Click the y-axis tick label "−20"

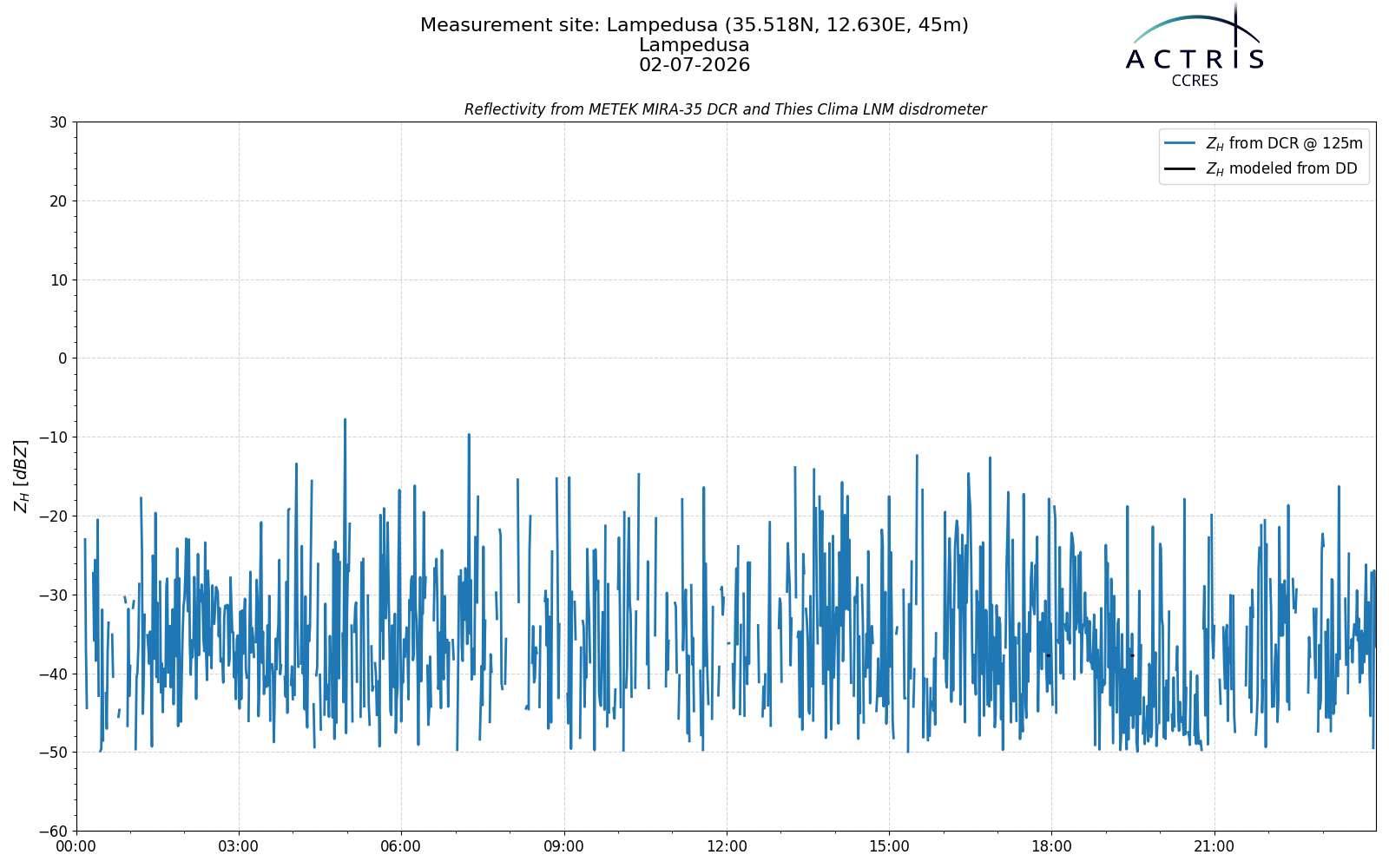click(53, 516)
